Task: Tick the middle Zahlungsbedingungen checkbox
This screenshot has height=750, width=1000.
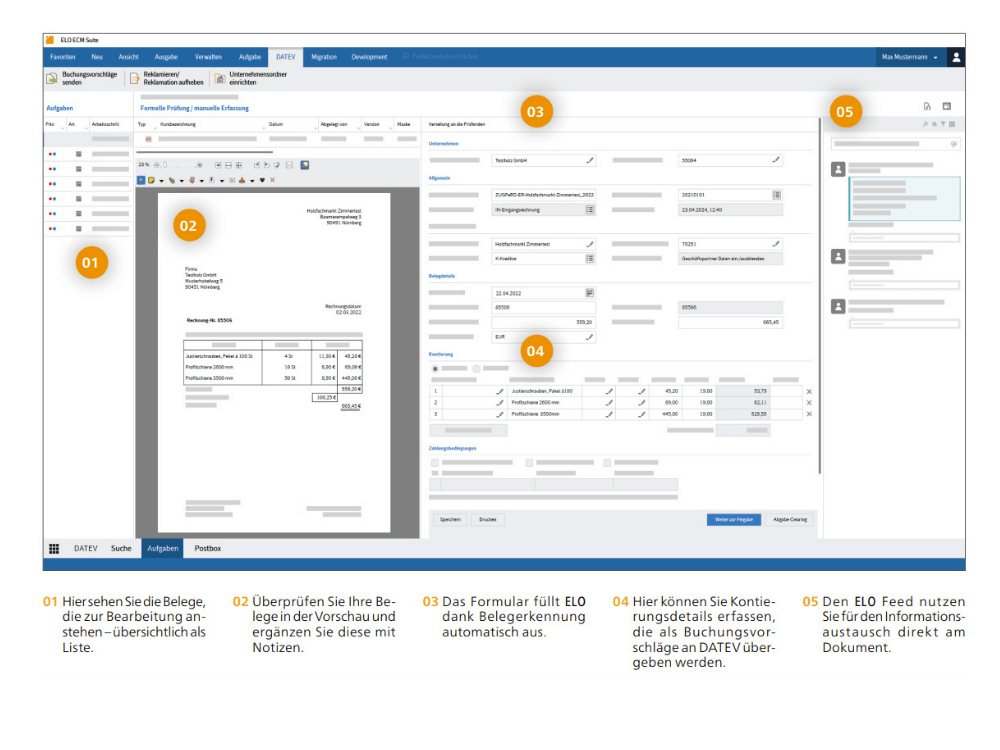Action: [529, 462]
